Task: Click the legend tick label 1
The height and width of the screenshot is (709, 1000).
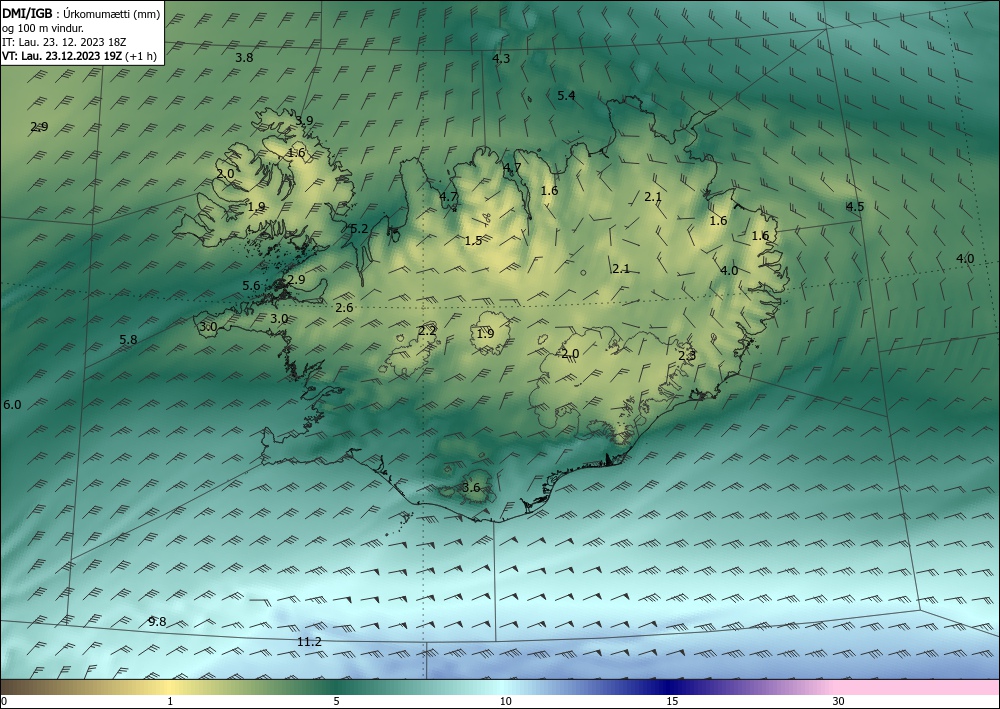Action: 170,702
